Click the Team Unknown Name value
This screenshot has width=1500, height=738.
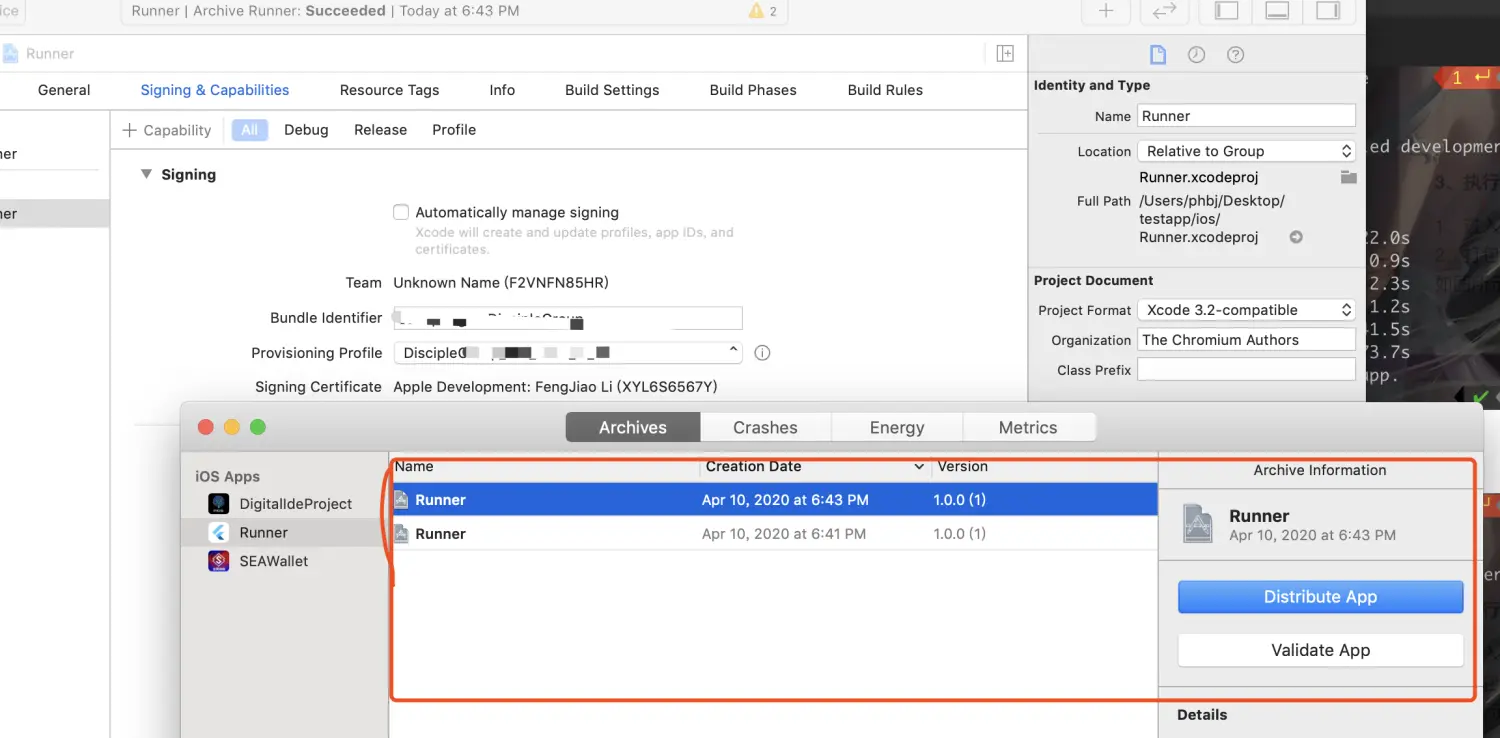pos(501,283)
